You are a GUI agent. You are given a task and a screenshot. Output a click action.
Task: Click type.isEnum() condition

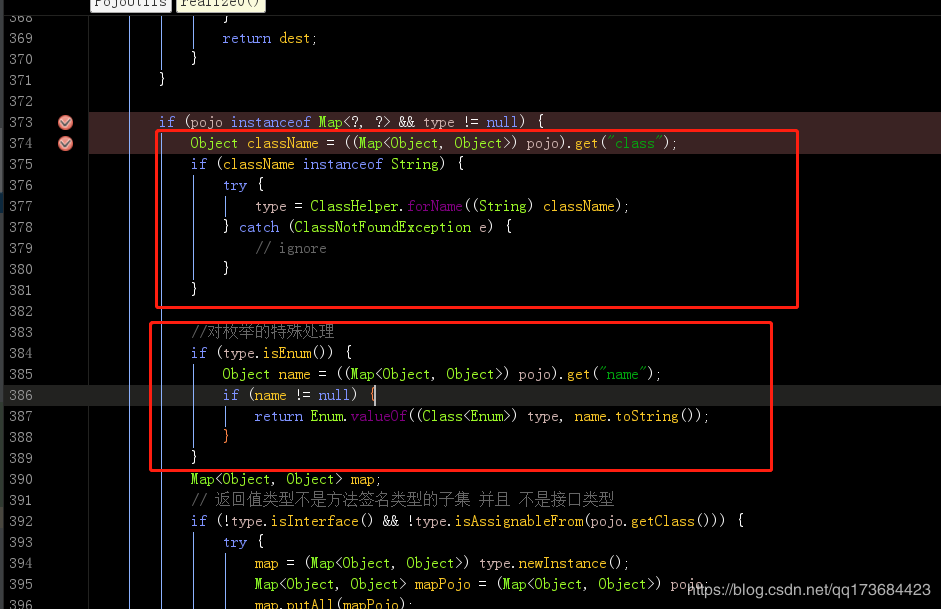coord(278,353)
